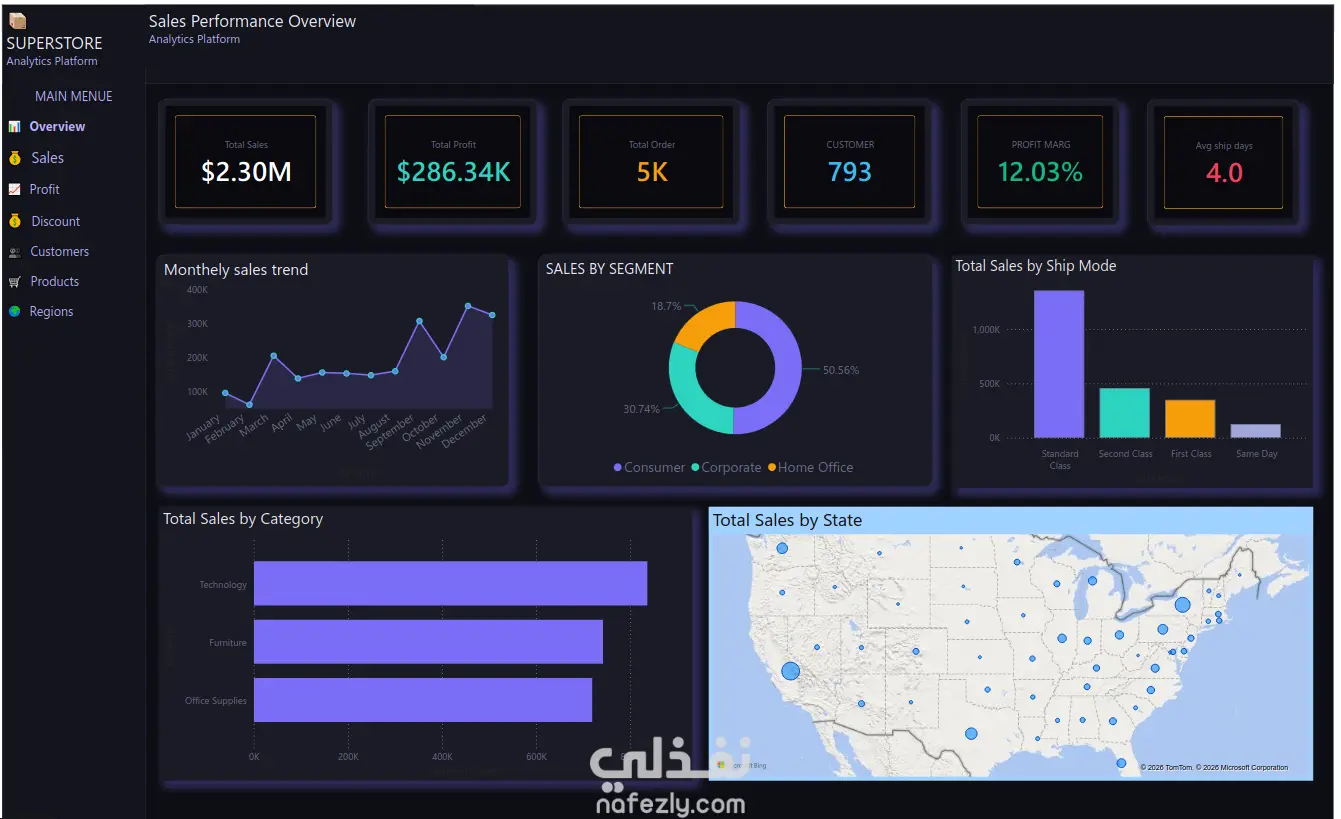Click the Total Sales $2.30M card

coord(246,161)
